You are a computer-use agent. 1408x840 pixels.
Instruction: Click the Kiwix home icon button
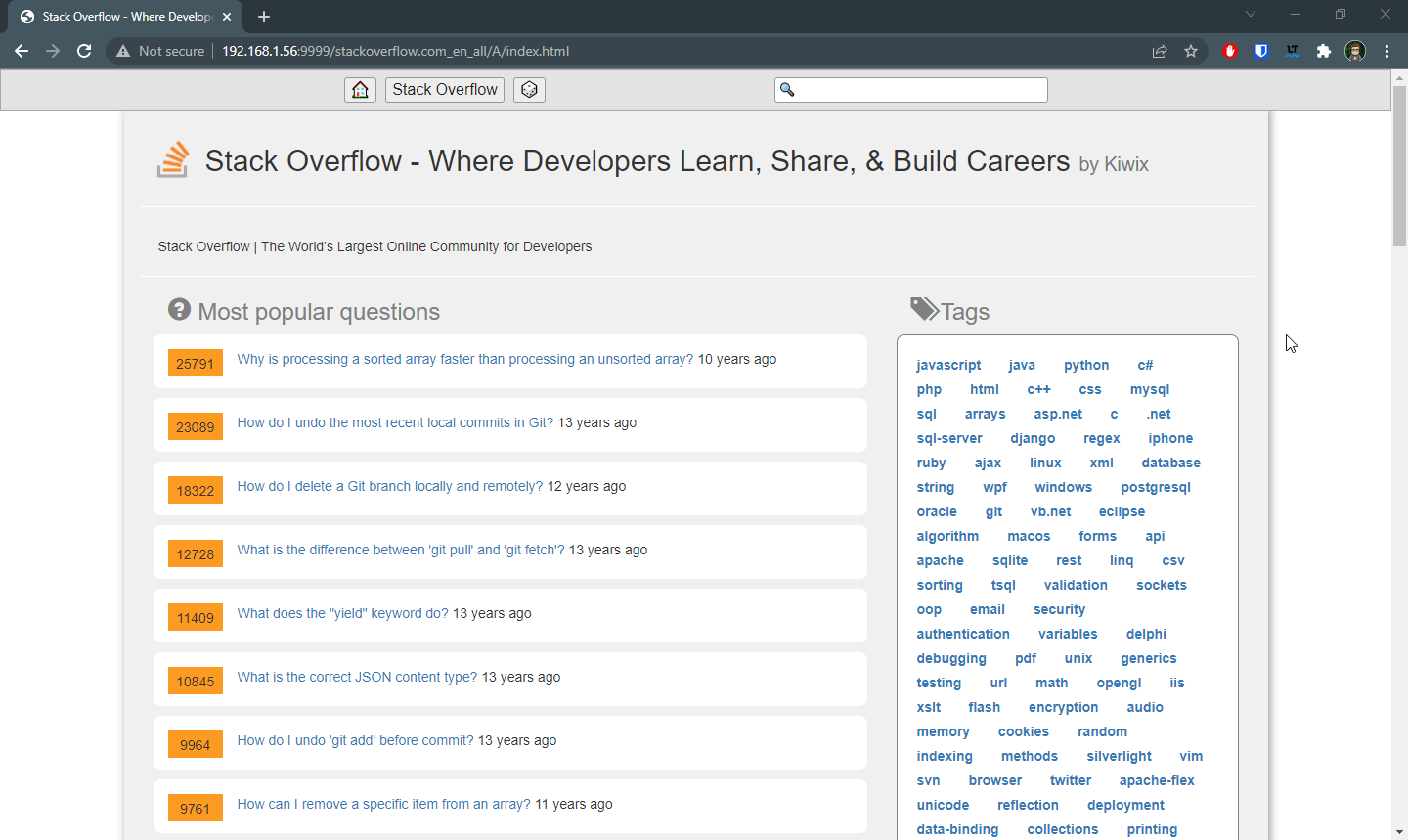360,90
